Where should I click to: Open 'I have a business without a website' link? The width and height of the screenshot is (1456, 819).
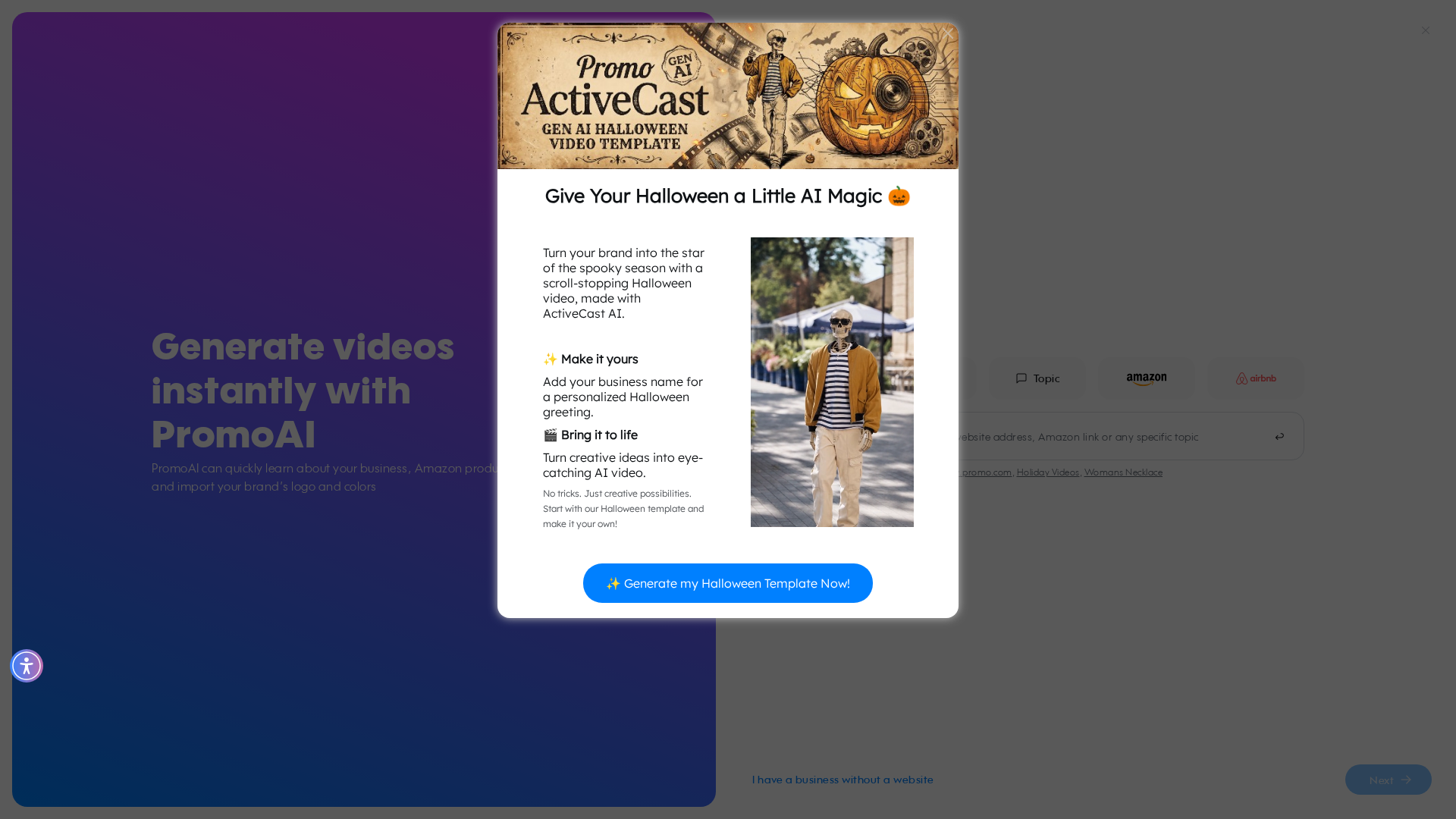843,780
